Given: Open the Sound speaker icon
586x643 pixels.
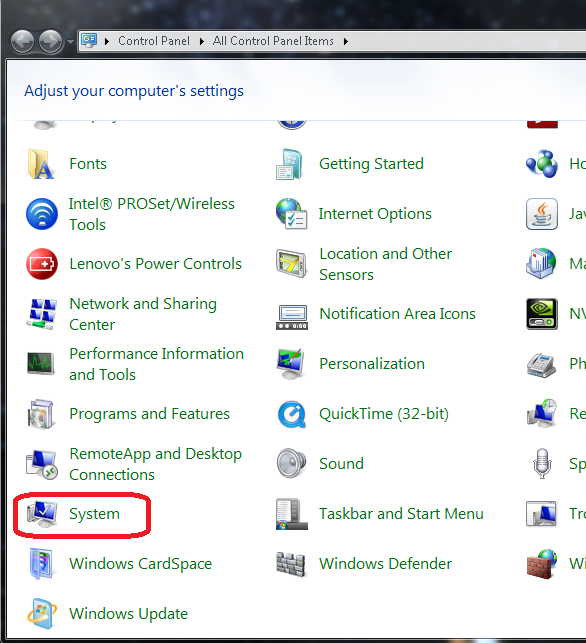Looking at the screenshot, I should (x=292, y=464).
